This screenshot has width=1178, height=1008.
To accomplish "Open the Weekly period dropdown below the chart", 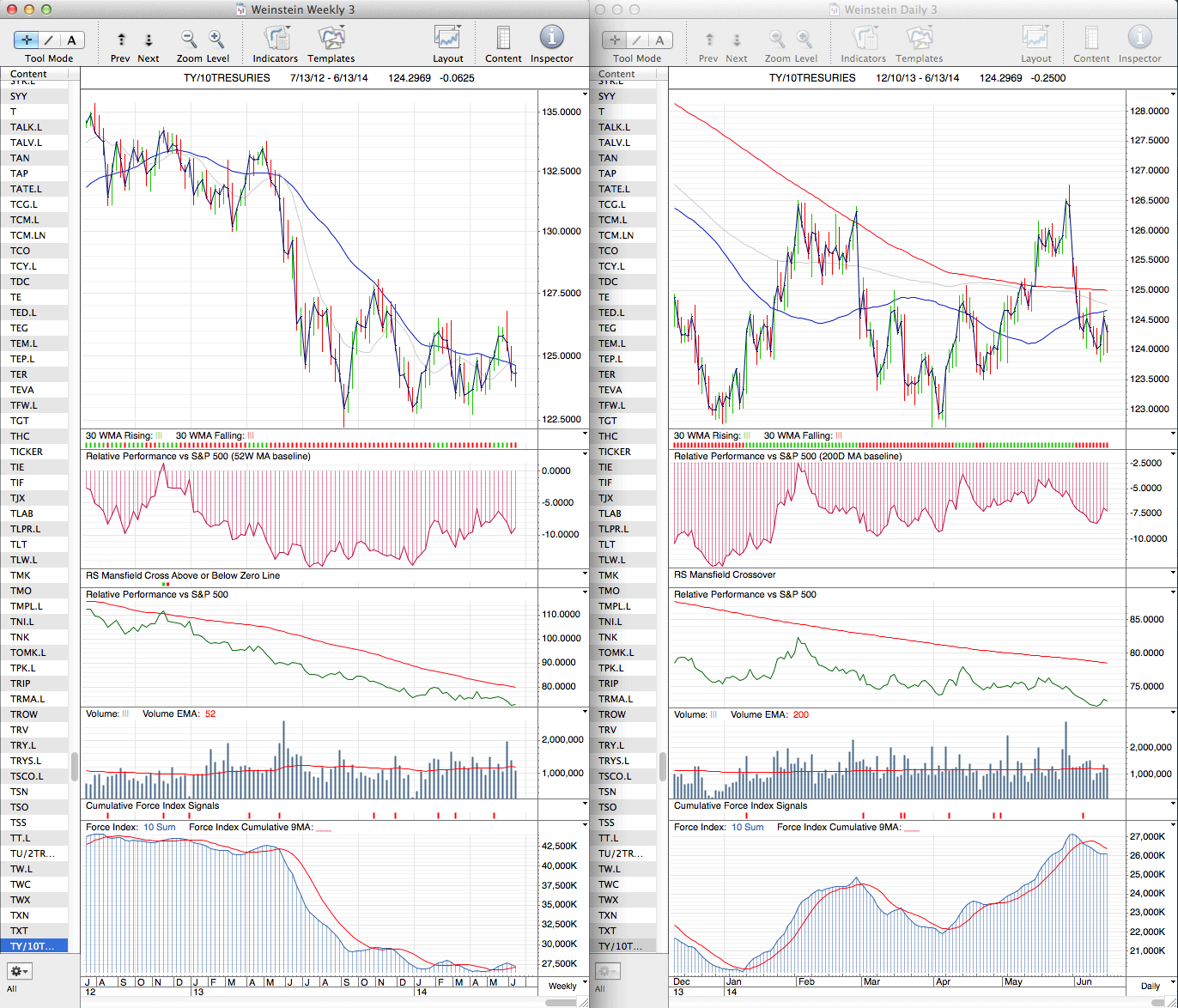I will [x=562, y=986].
